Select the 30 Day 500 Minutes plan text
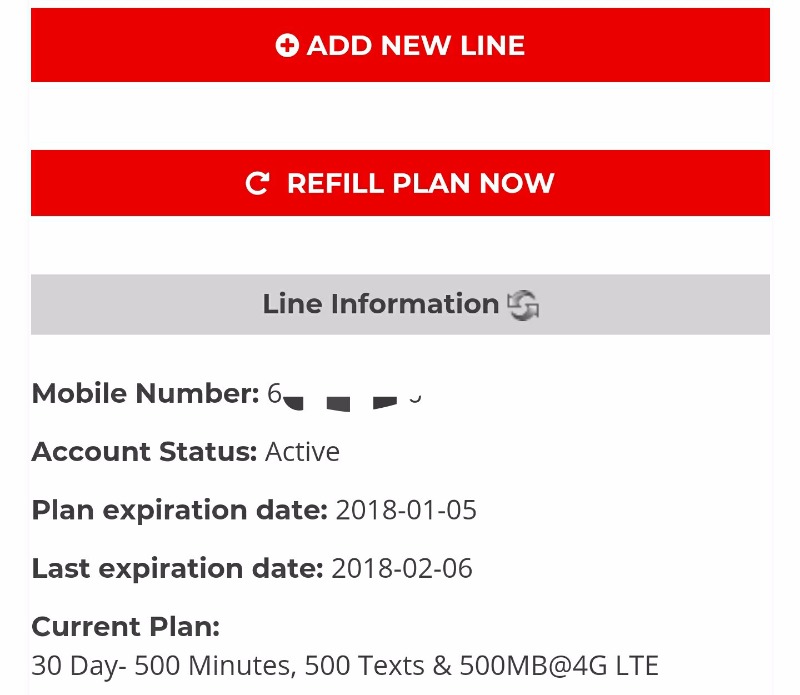The image size is (800, 695). [x=345, y=666]
